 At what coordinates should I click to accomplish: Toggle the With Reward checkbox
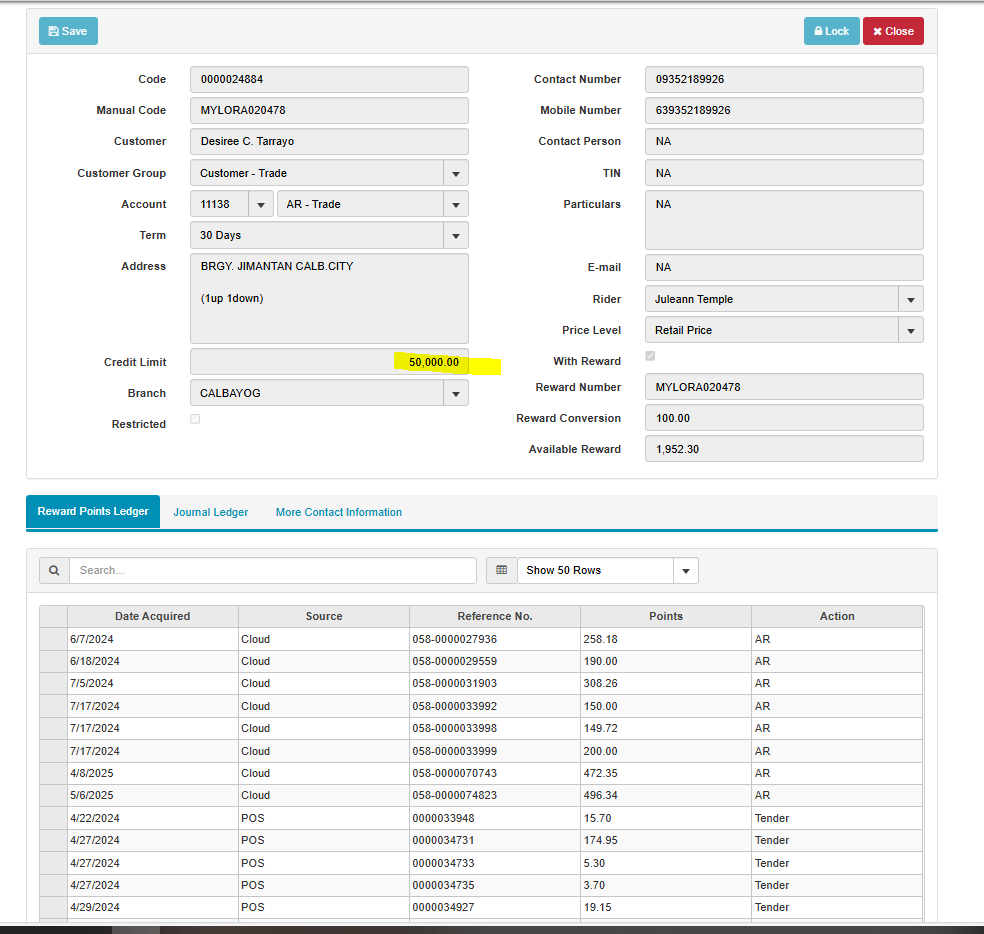coord(651,356)
